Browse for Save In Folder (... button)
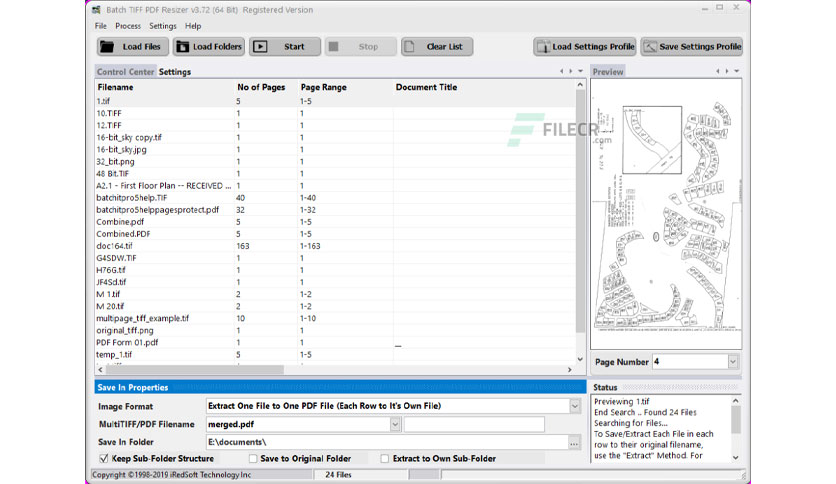Image resolution: width=836 pixels, height=484 pixels. click(x=574, y=442)
